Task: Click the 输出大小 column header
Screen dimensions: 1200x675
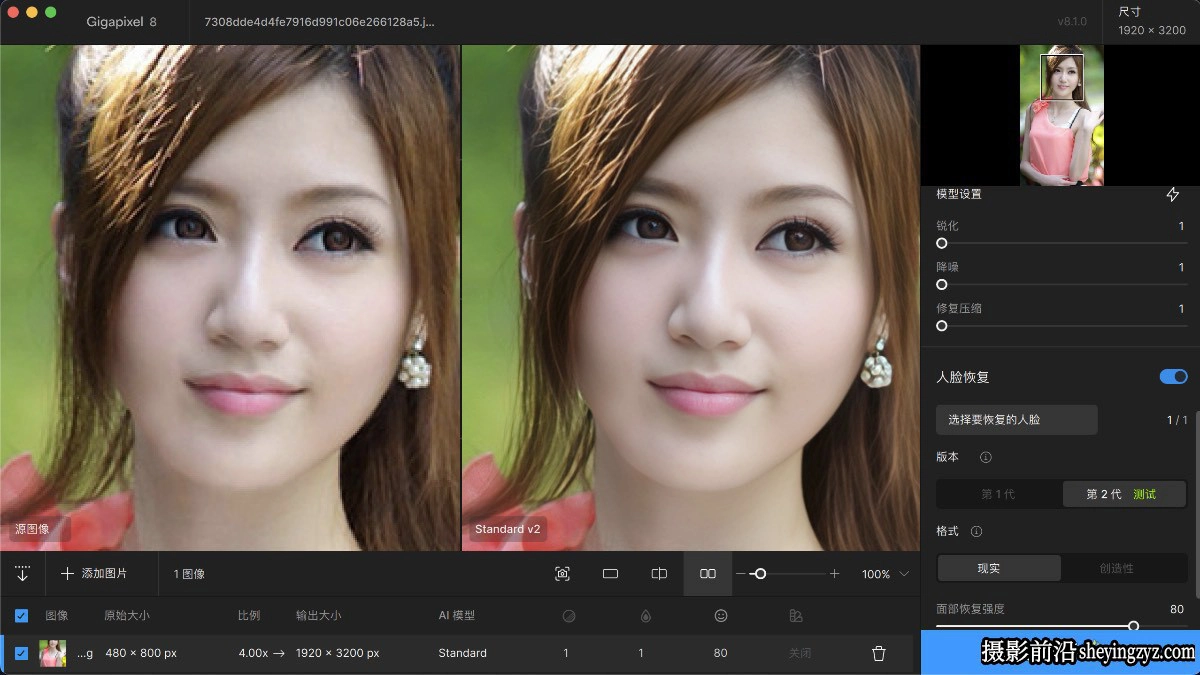Action: [318, 616]
